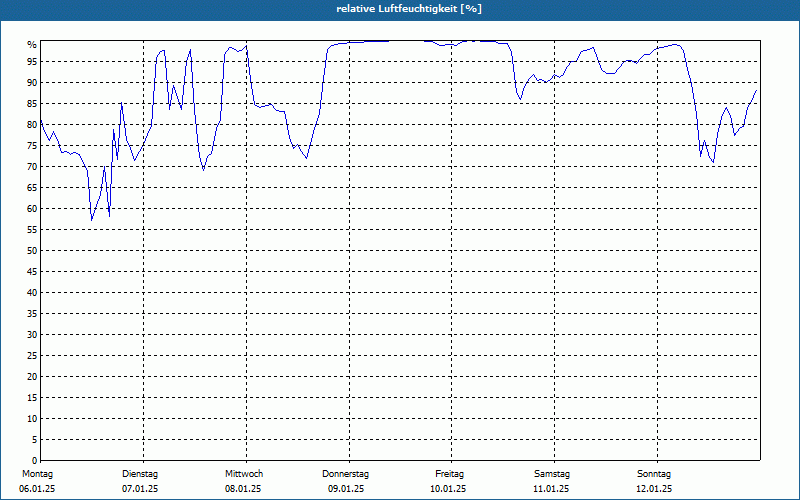Click the date 08.01.25
The width and height of the screenshot is (800, 500).
(243, 489)
